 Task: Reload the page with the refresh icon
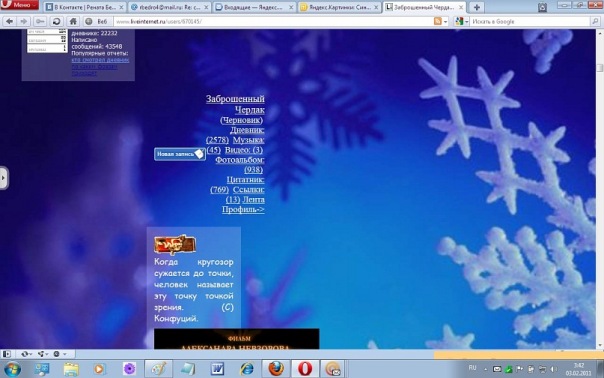(x=56, y=22)
